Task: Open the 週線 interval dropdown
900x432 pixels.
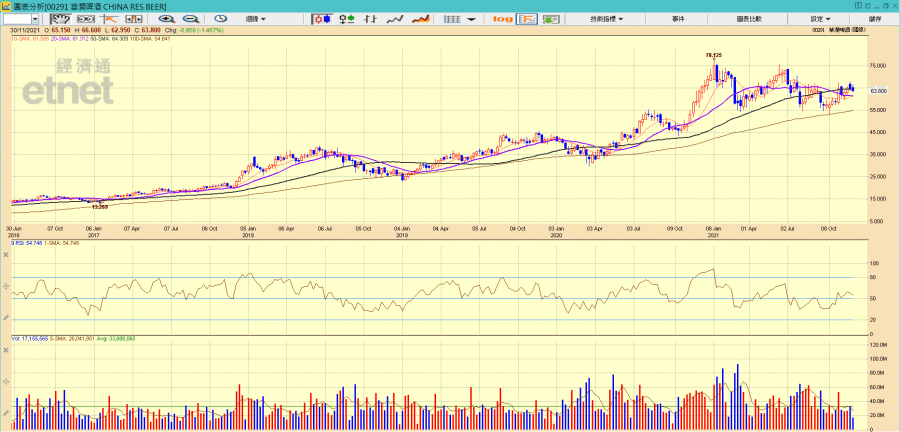Action: 250,19
